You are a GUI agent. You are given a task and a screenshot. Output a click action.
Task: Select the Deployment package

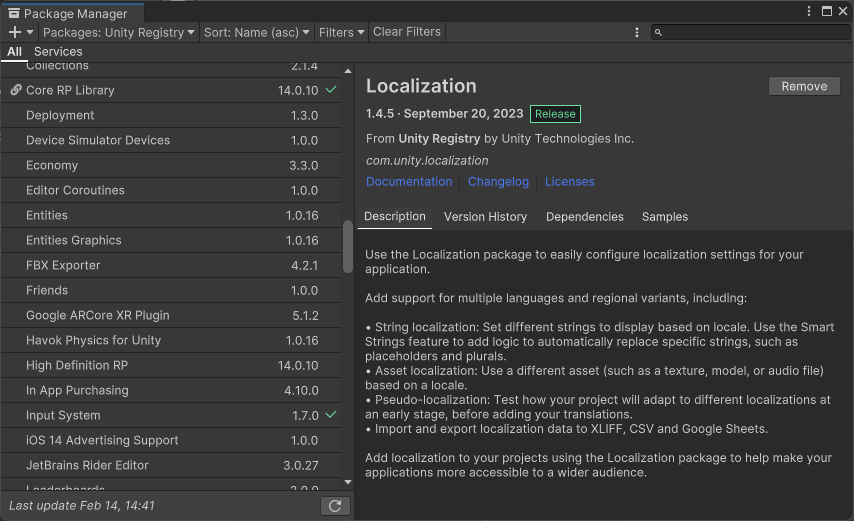click(171, 115)
